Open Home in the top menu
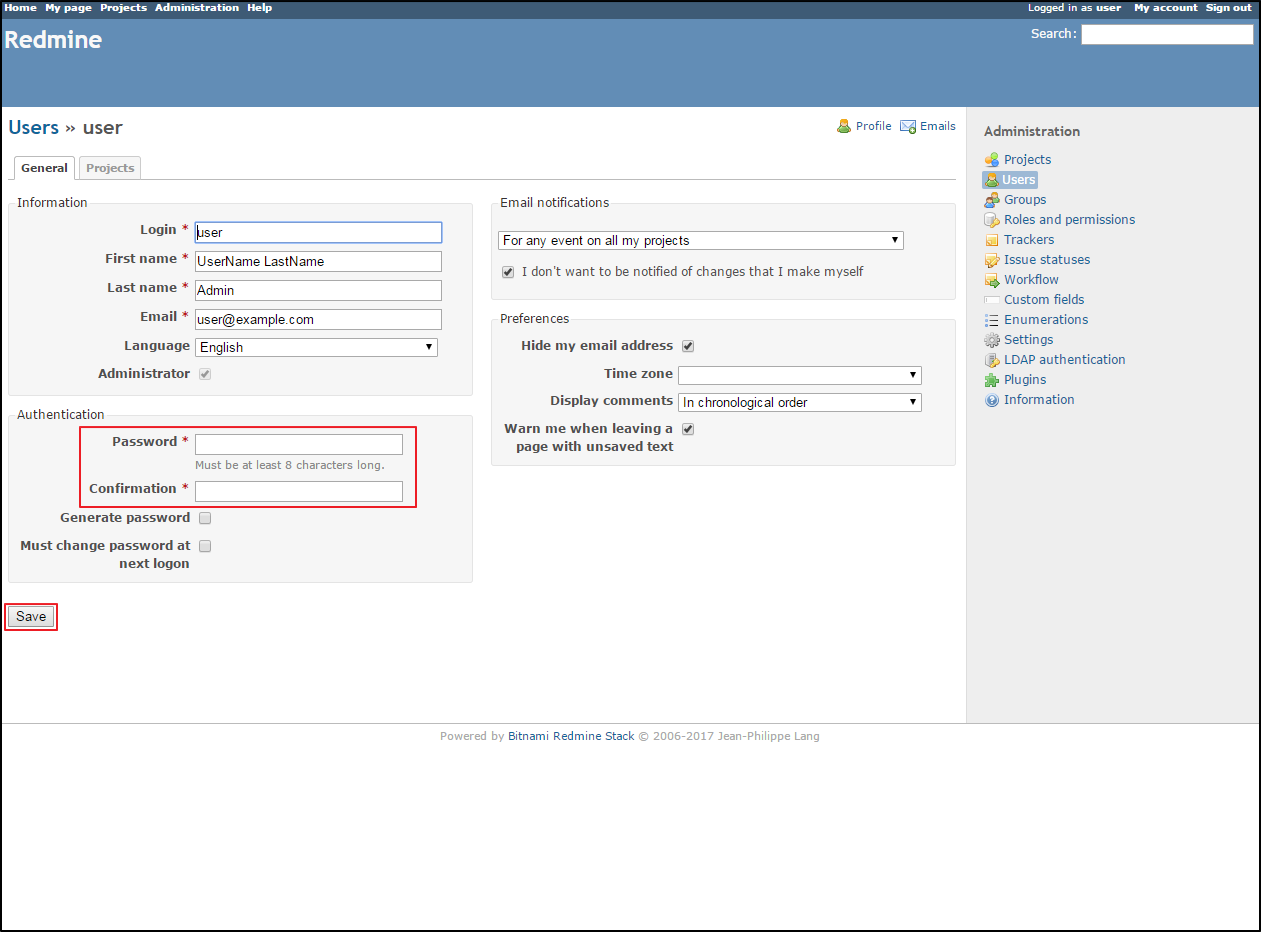1261x932 pixels. (x=21, y=7)
